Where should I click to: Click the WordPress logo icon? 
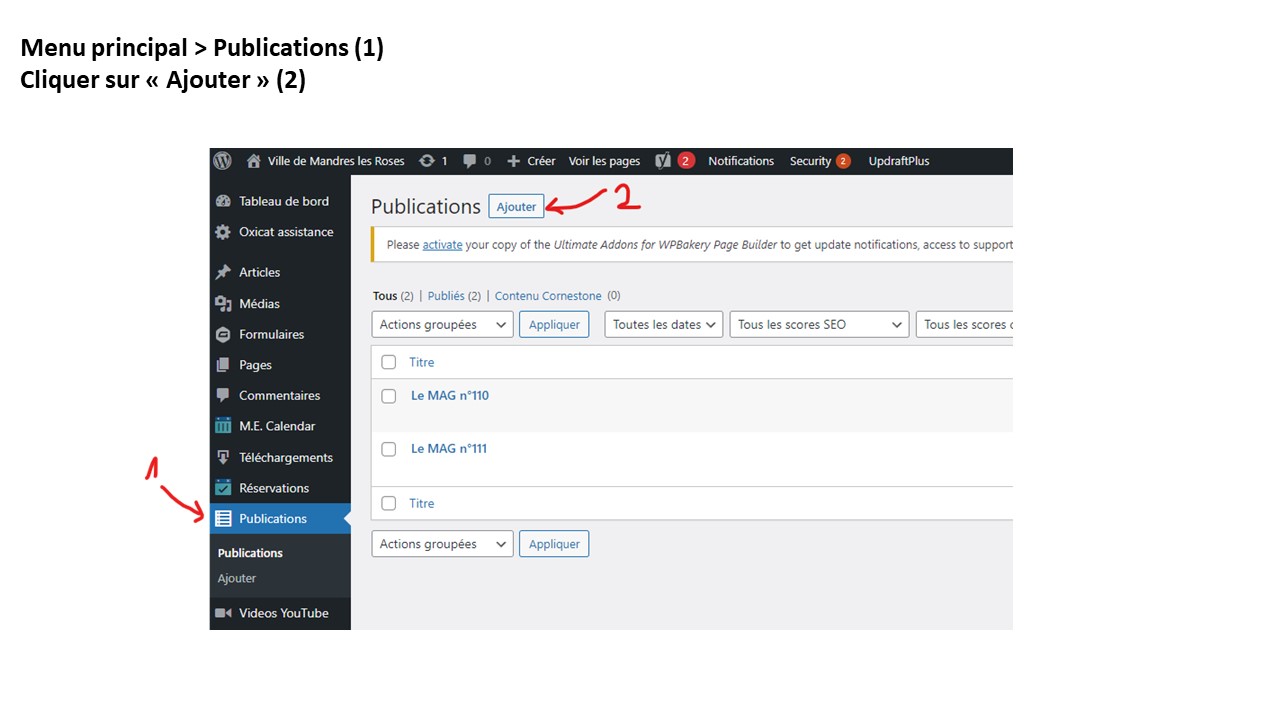[222, 161]
